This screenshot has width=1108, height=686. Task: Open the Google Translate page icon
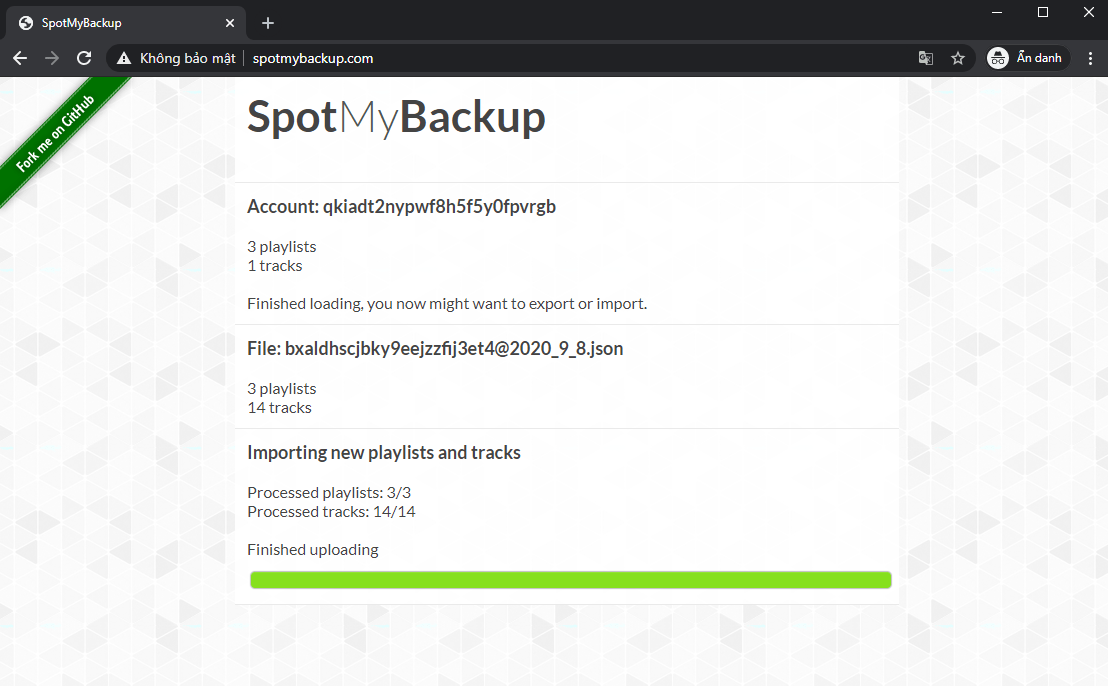click(x=926, y=58)
